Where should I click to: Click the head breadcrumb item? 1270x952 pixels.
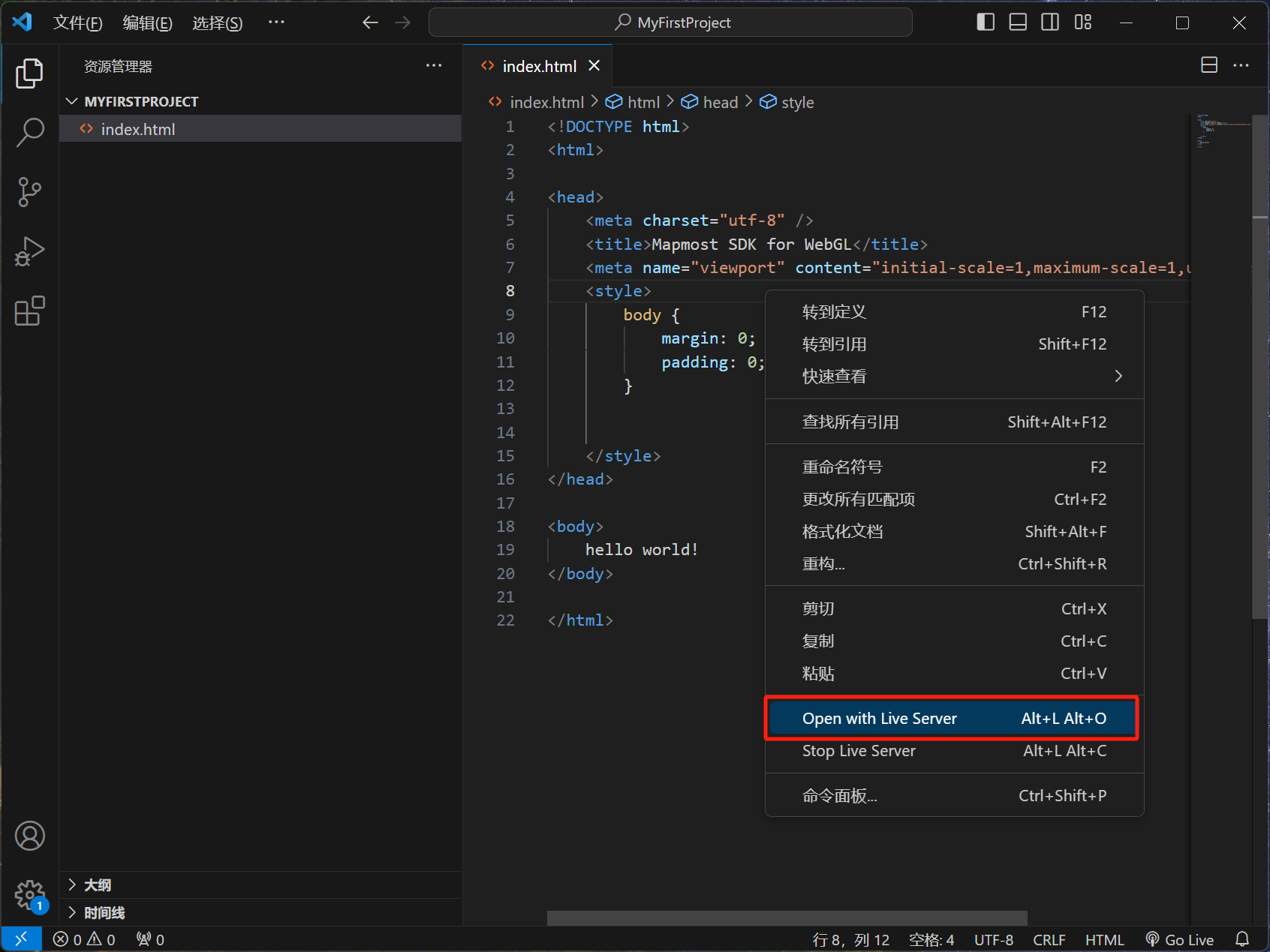point(710,103)
